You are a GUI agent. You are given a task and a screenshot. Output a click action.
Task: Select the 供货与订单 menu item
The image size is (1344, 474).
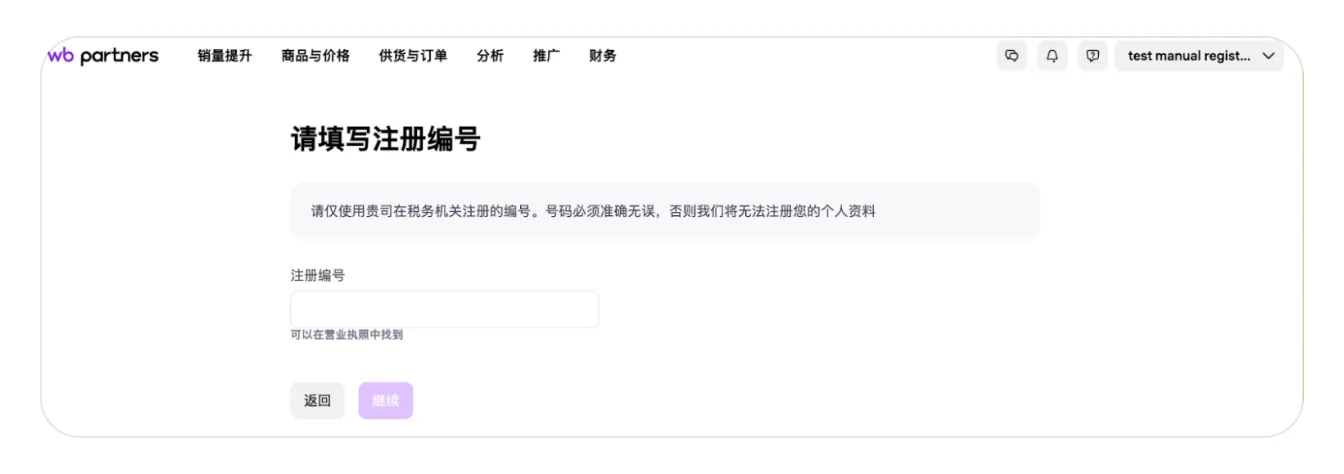coord(413,56)
